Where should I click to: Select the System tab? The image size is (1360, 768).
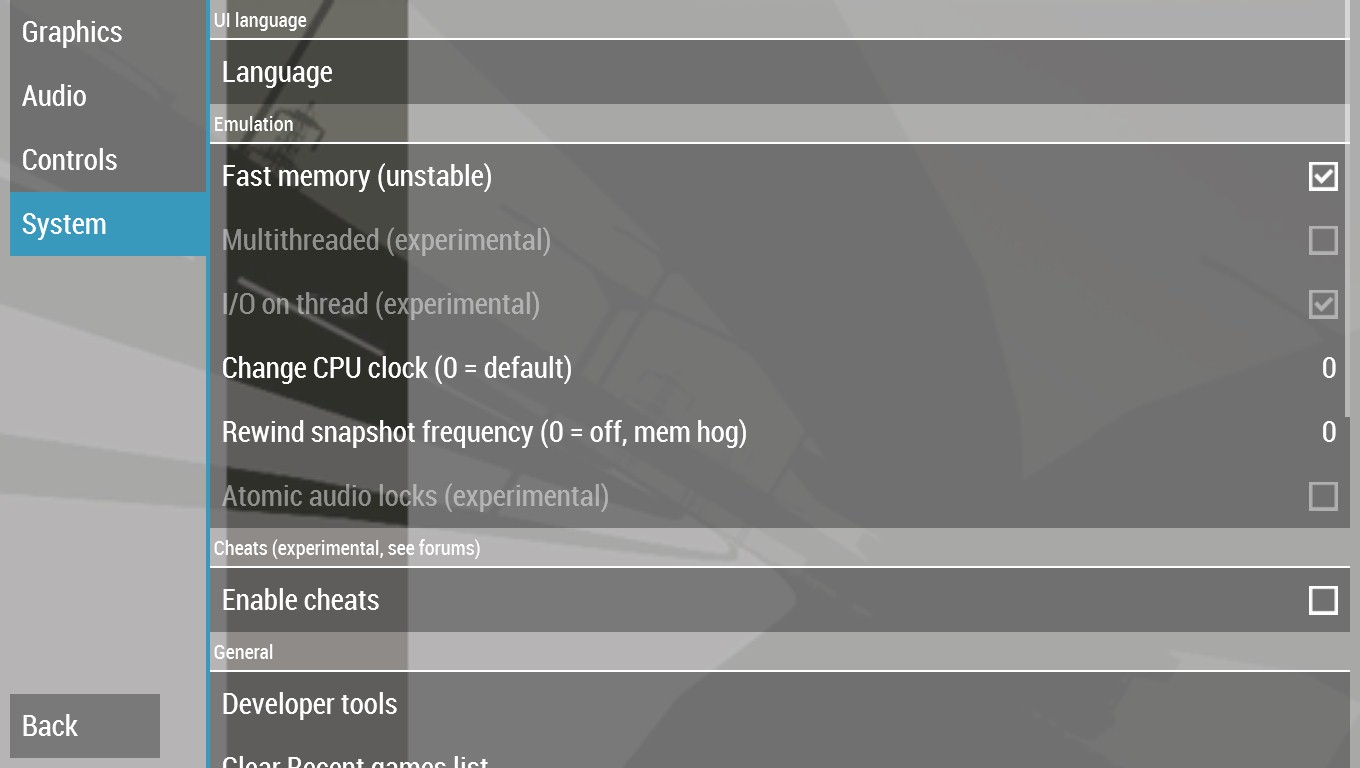click(x=64, y=224)
